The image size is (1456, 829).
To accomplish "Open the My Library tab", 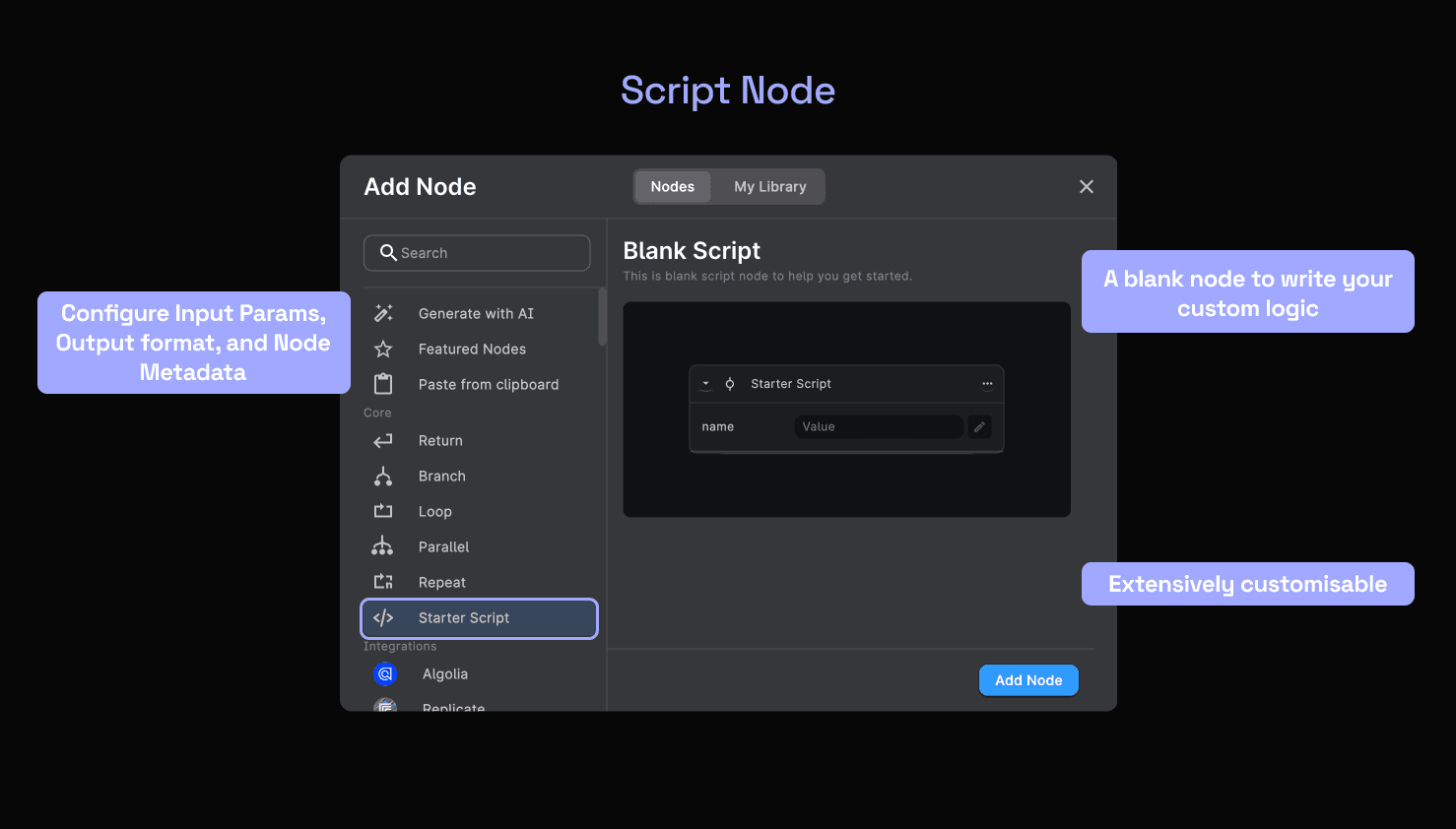I will click(x=769, y=186).
